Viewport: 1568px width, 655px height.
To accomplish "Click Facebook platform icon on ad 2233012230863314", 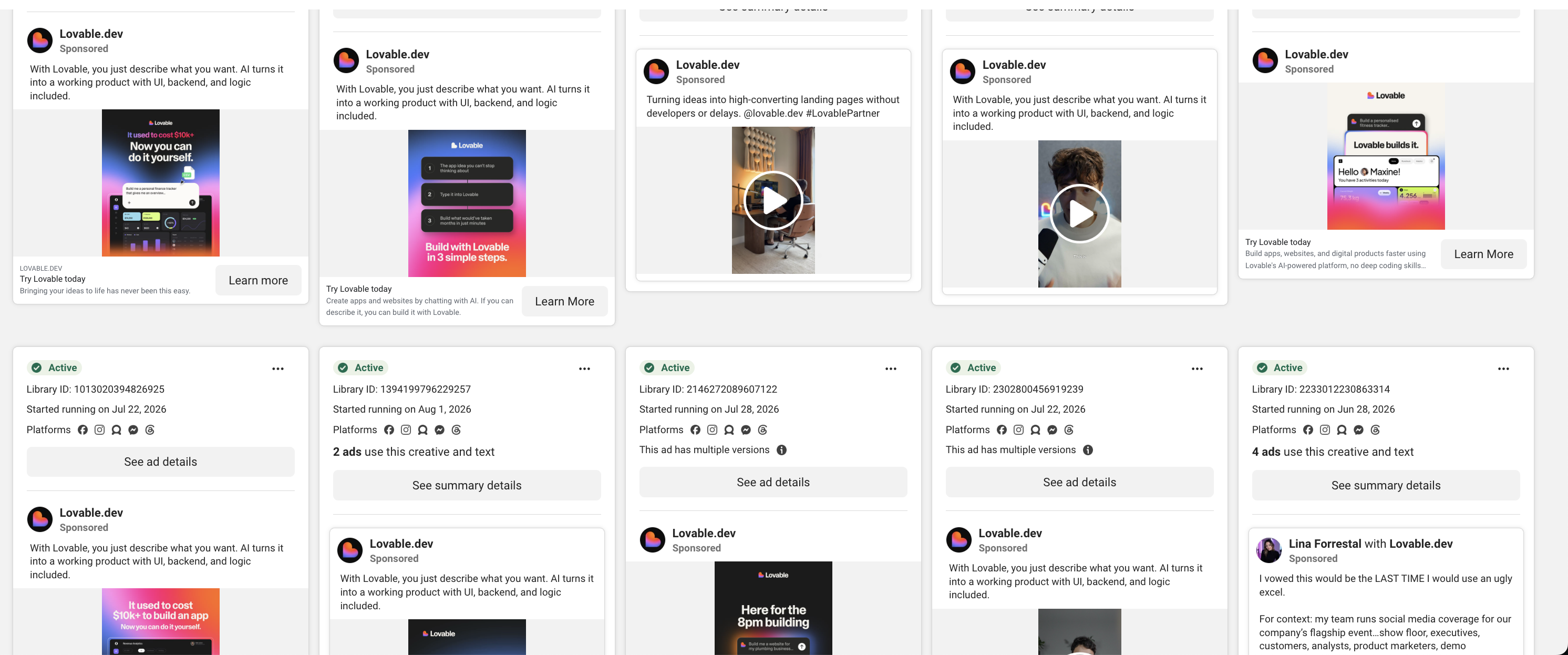I will [x=1308, y=430].
